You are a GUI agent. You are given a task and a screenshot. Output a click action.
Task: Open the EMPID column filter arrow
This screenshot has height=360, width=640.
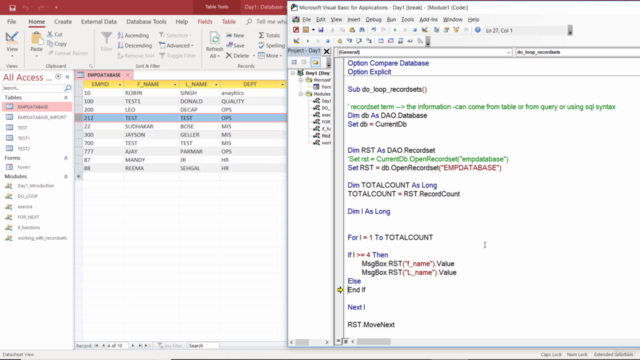tap(120, 84)
